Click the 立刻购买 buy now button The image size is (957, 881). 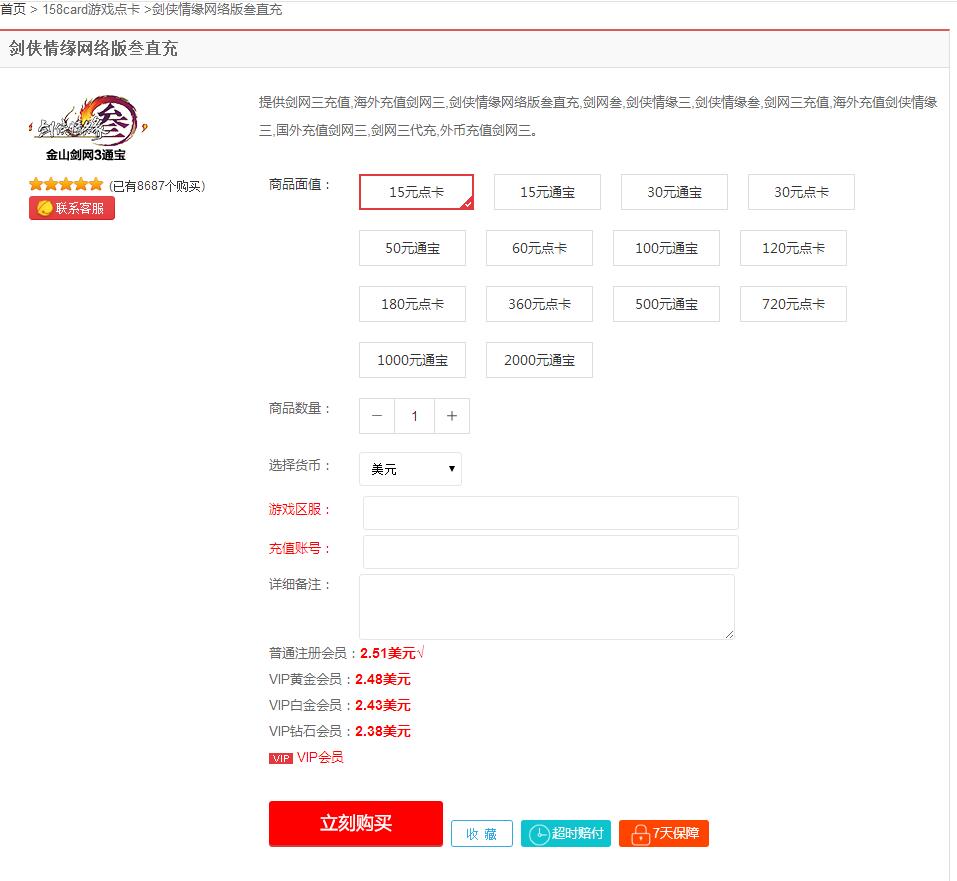[x=356, y=823]
